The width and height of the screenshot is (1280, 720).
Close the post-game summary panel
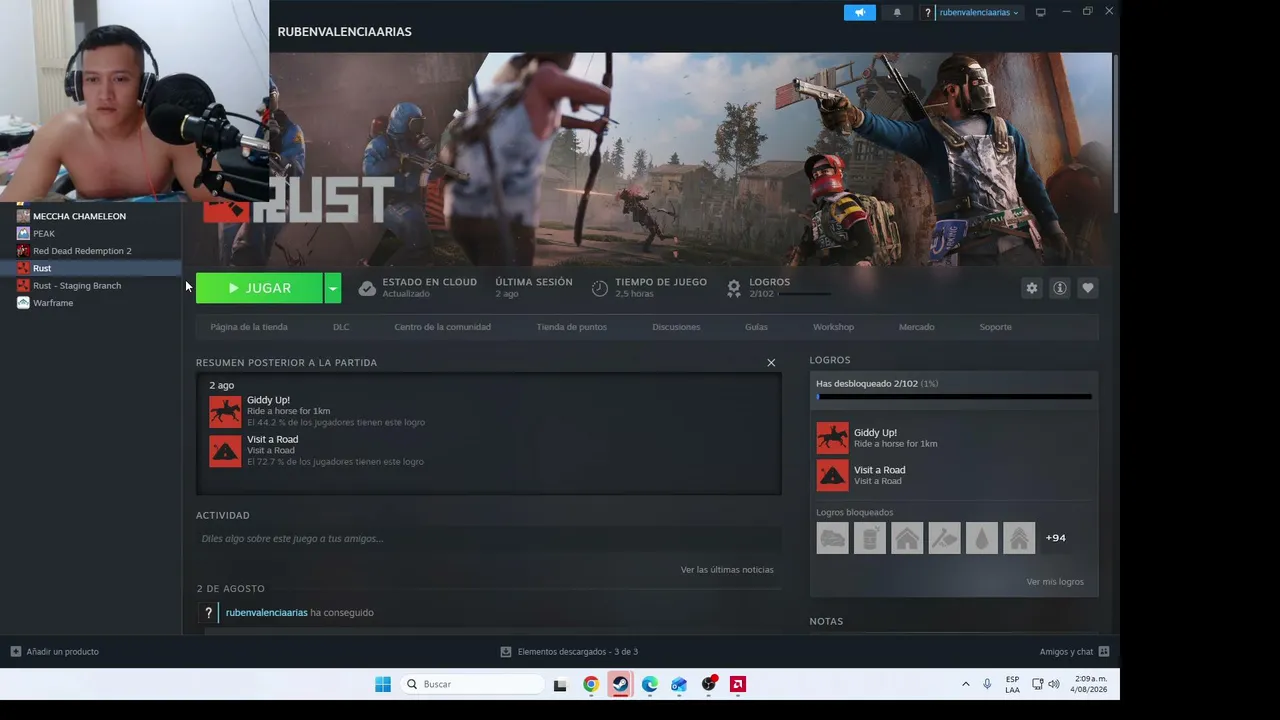pos(771,362)
